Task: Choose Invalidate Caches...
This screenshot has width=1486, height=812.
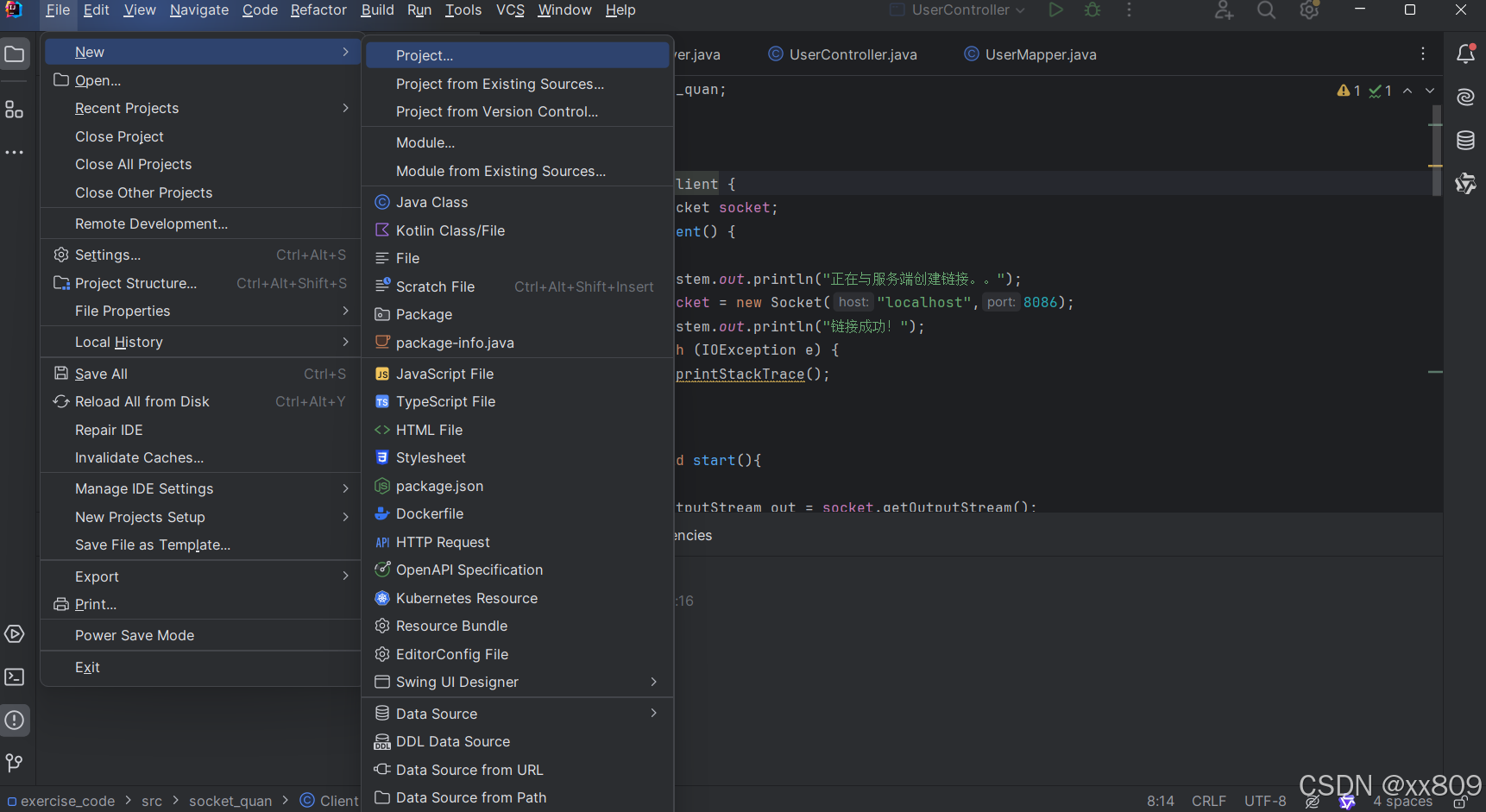Action: pyautogui.click(x=200, y=457)
